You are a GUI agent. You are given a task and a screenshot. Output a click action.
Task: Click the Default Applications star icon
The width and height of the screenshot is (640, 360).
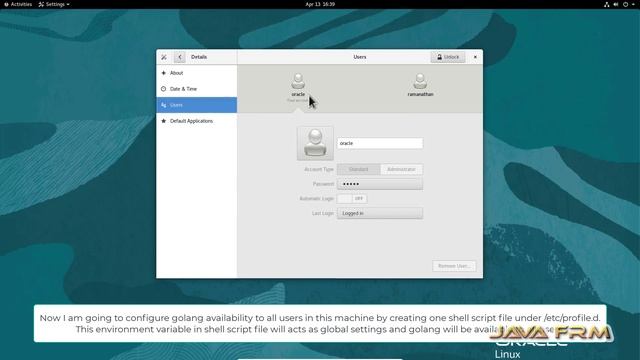(164, 121)
